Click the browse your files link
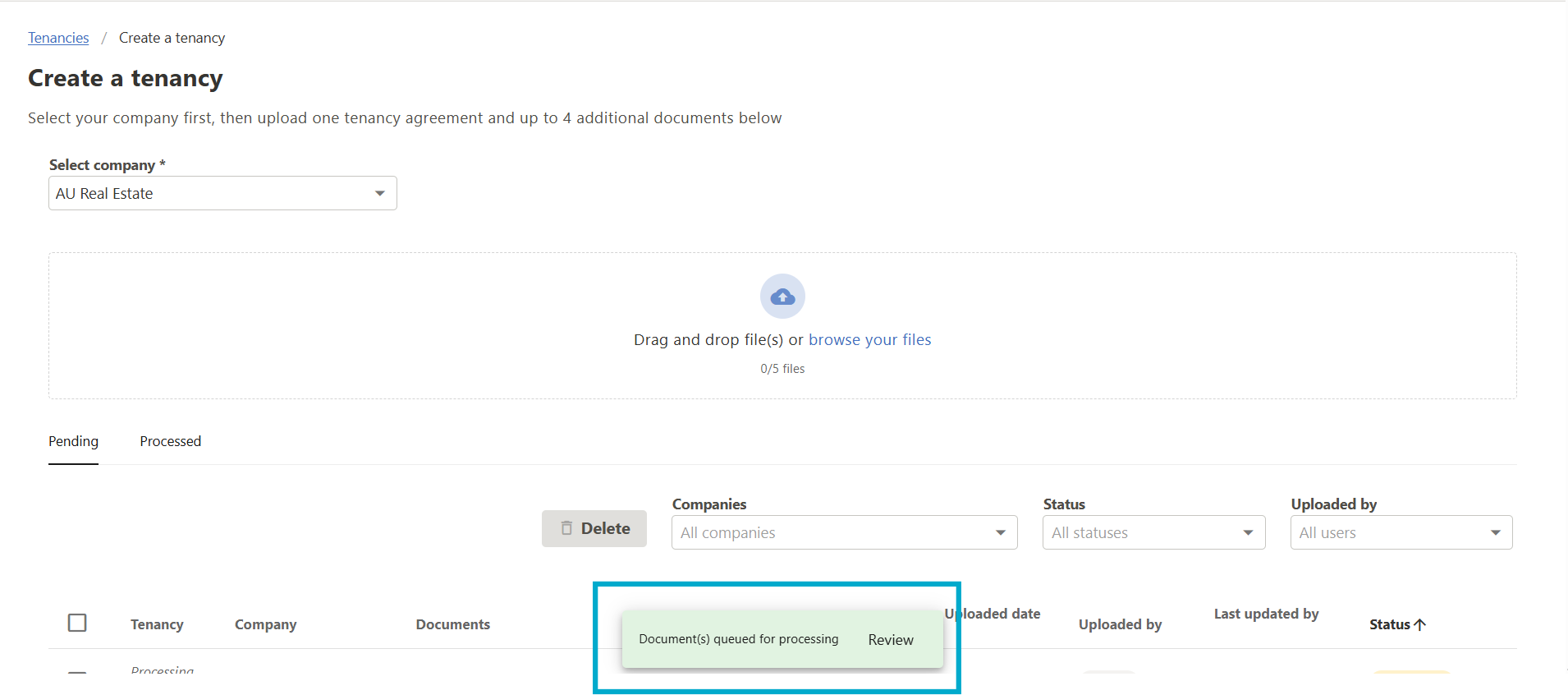The height and width of the screenshot is (695, 1568). (869, 340)
